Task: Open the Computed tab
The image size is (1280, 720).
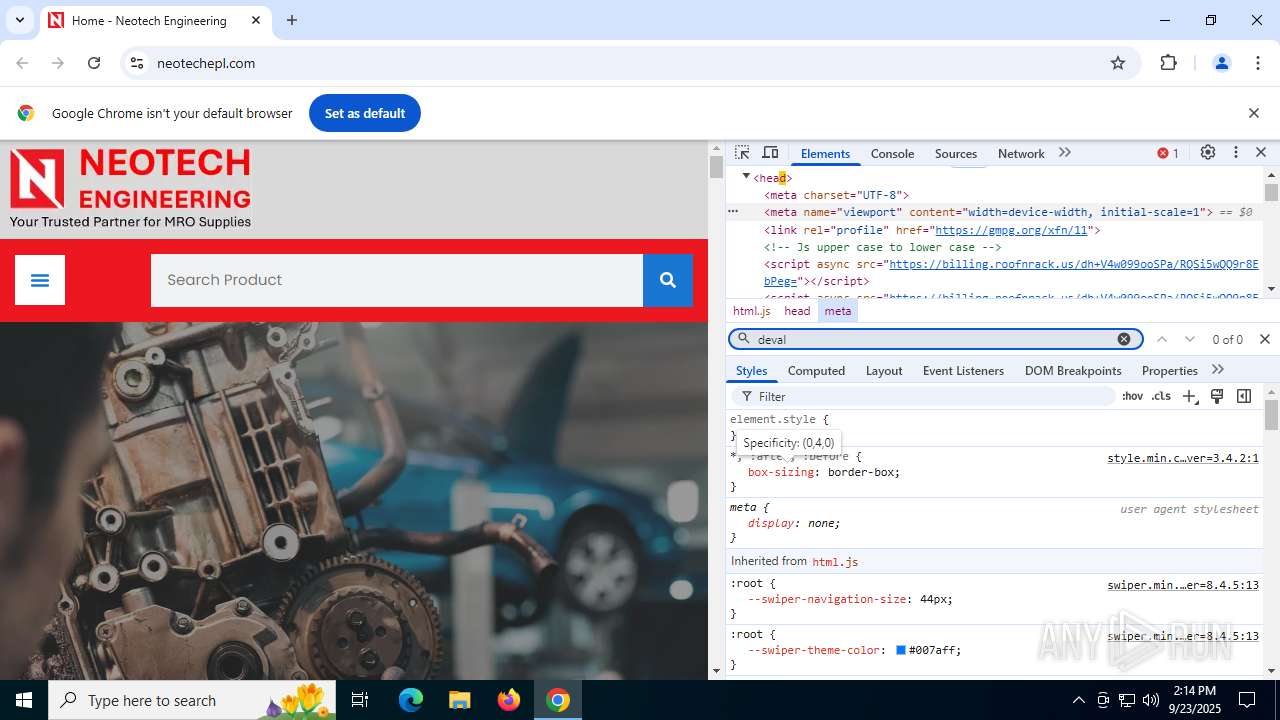Action: [816, 371]
